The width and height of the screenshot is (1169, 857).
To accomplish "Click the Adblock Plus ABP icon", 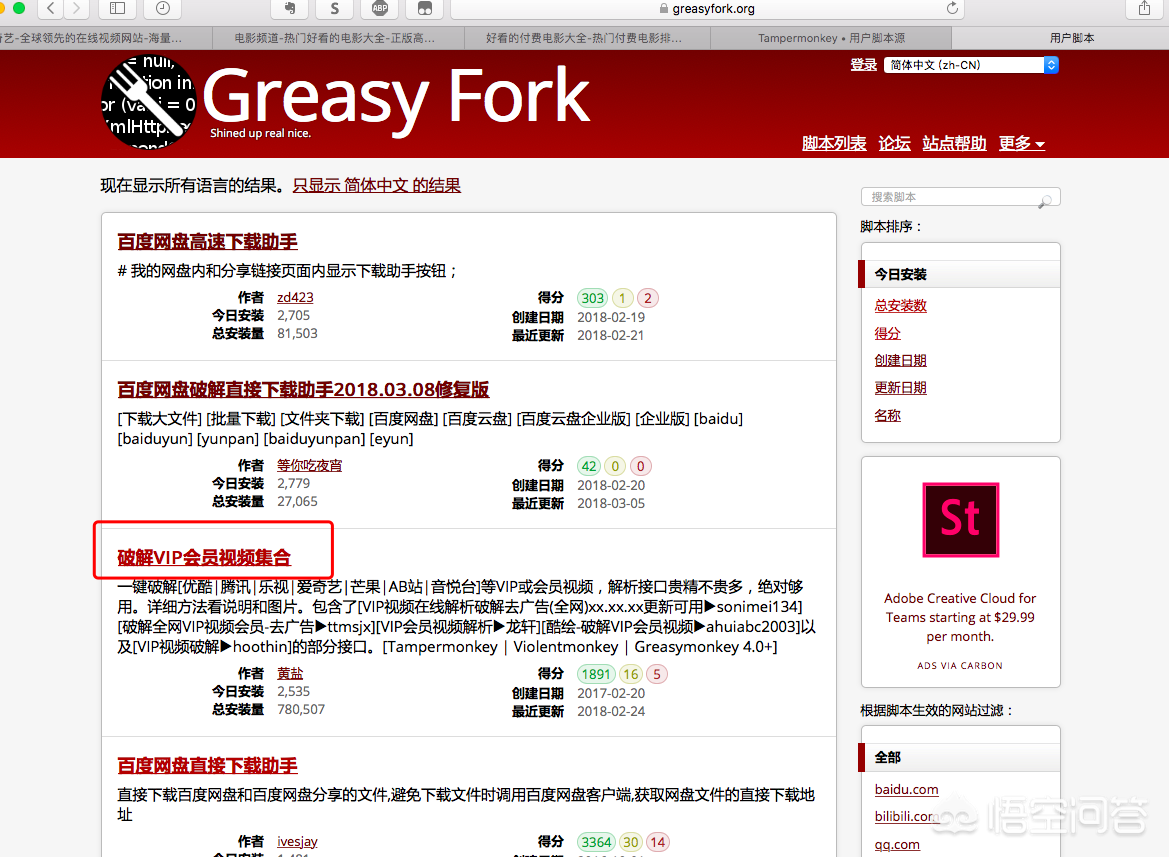I will coord(380,9).
